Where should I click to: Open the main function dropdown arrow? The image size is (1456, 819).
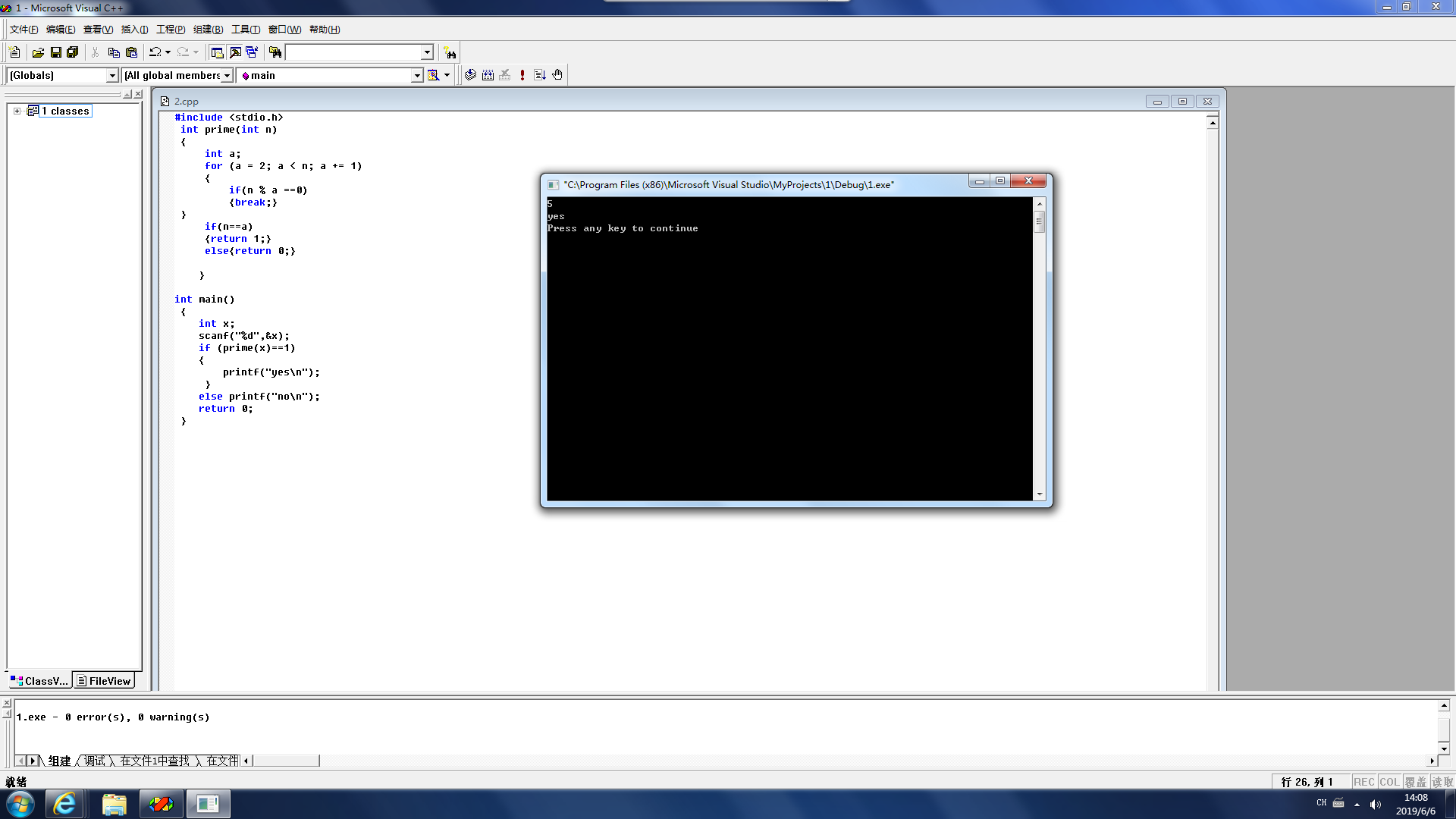click(416, 75)
